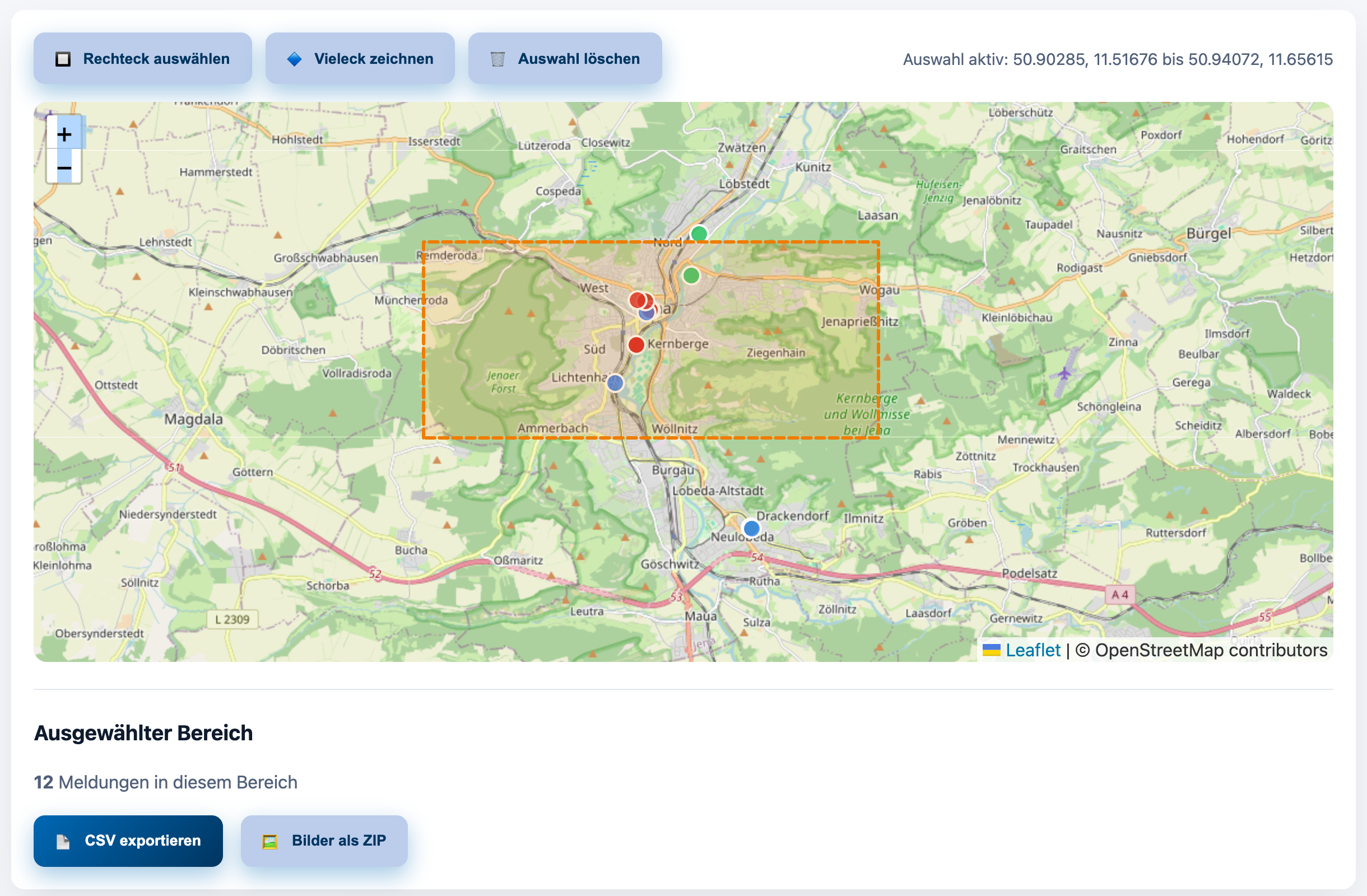Click the Hammerstedt map label

[x=215, y=172]
